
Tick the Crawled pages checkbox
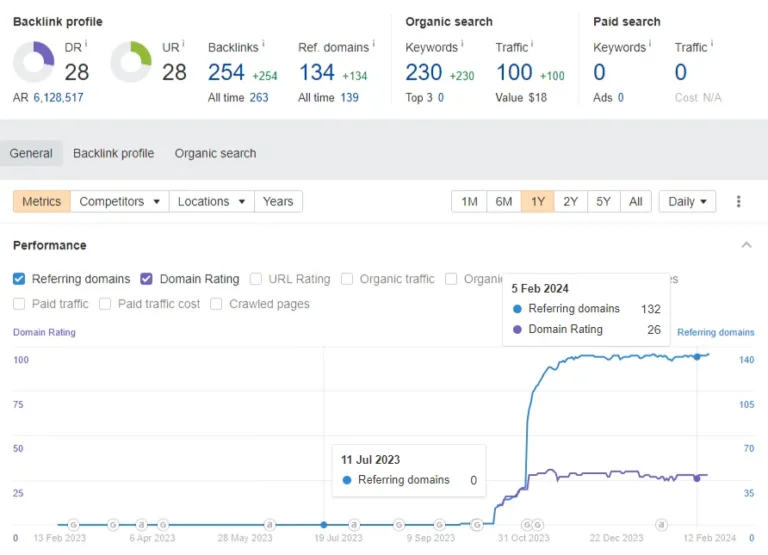pos(216,304)
